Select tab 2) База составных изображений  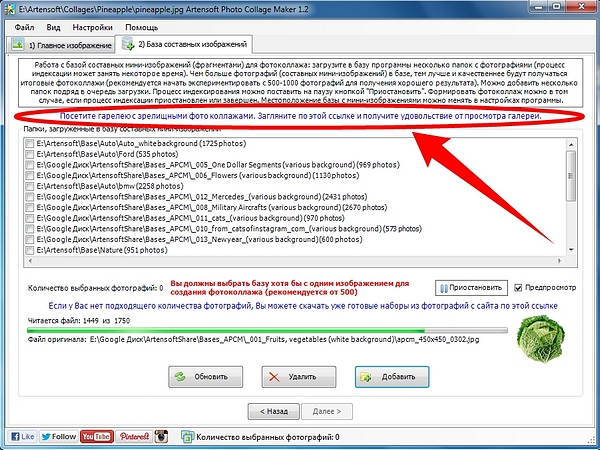click(x=184, y=44)
